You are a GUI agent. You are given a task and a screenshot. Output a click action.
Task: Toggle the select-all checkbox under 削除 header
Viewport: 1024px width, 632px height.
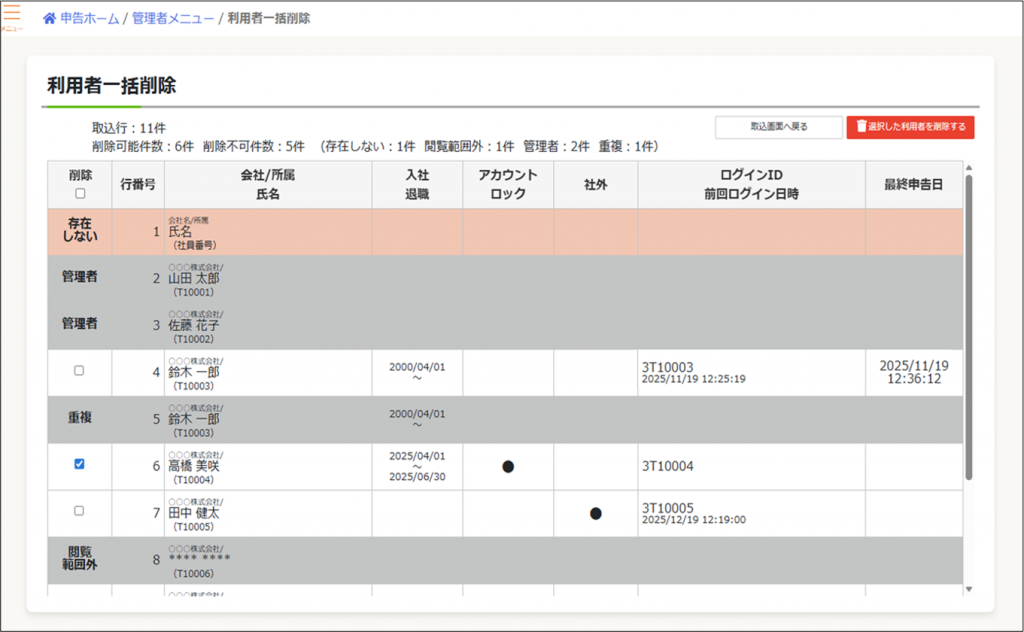click(x=80, y=194)
